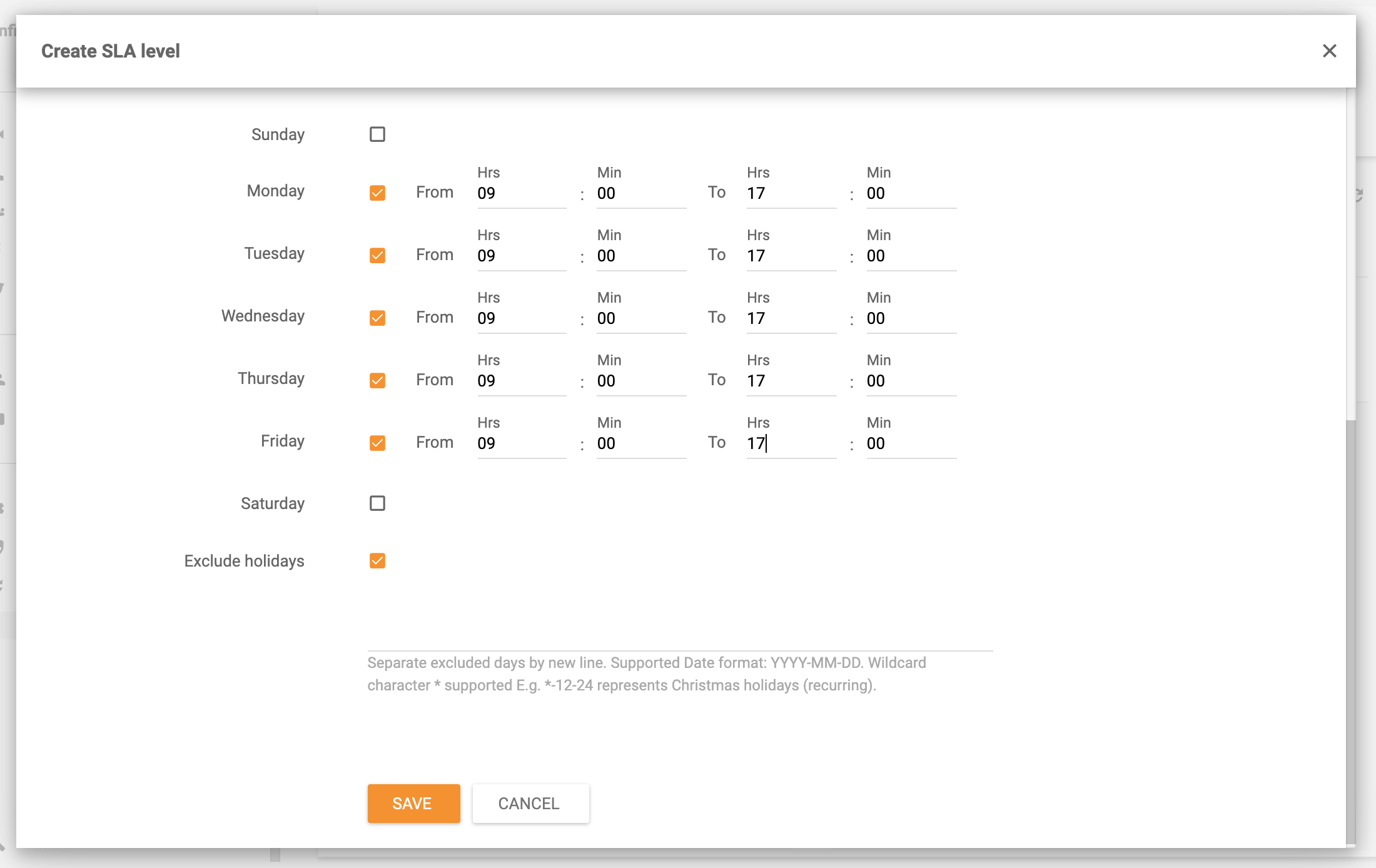1376x868 pixels.
Task: Toggle off the Wednesday checkbox
Action: coord(377,317)
